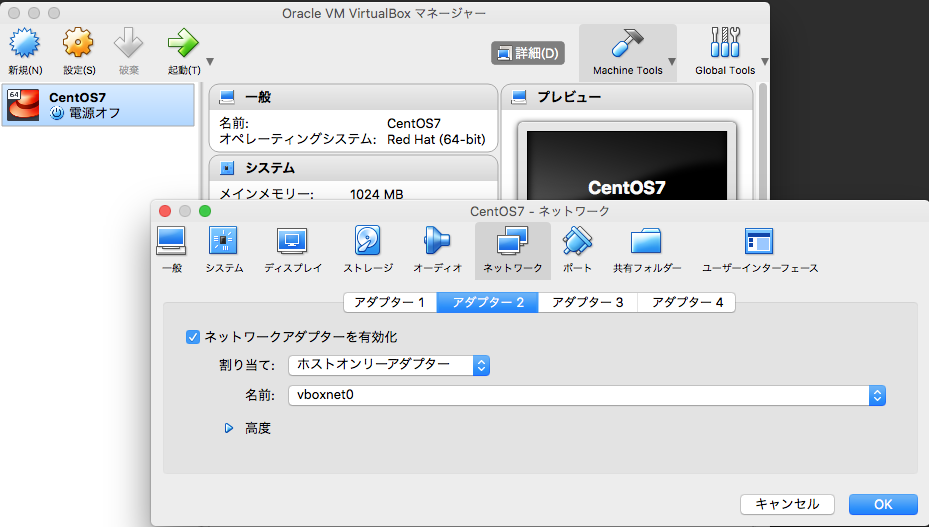Click the Discard (破棄) arrow icon
The width and height of the screenshot is (929, 527).
(x=129, y=43)
